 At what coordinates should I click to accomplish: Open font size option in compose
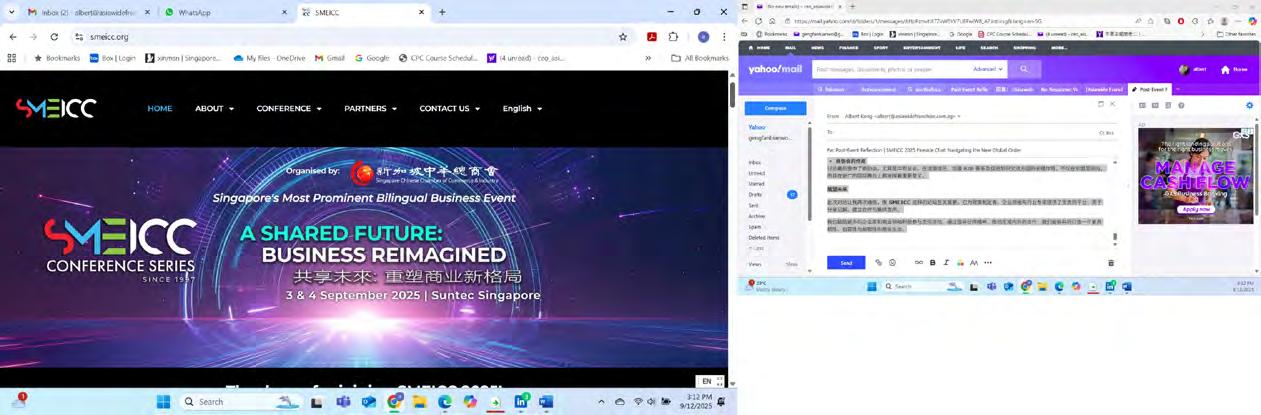[x=974, y=263]
